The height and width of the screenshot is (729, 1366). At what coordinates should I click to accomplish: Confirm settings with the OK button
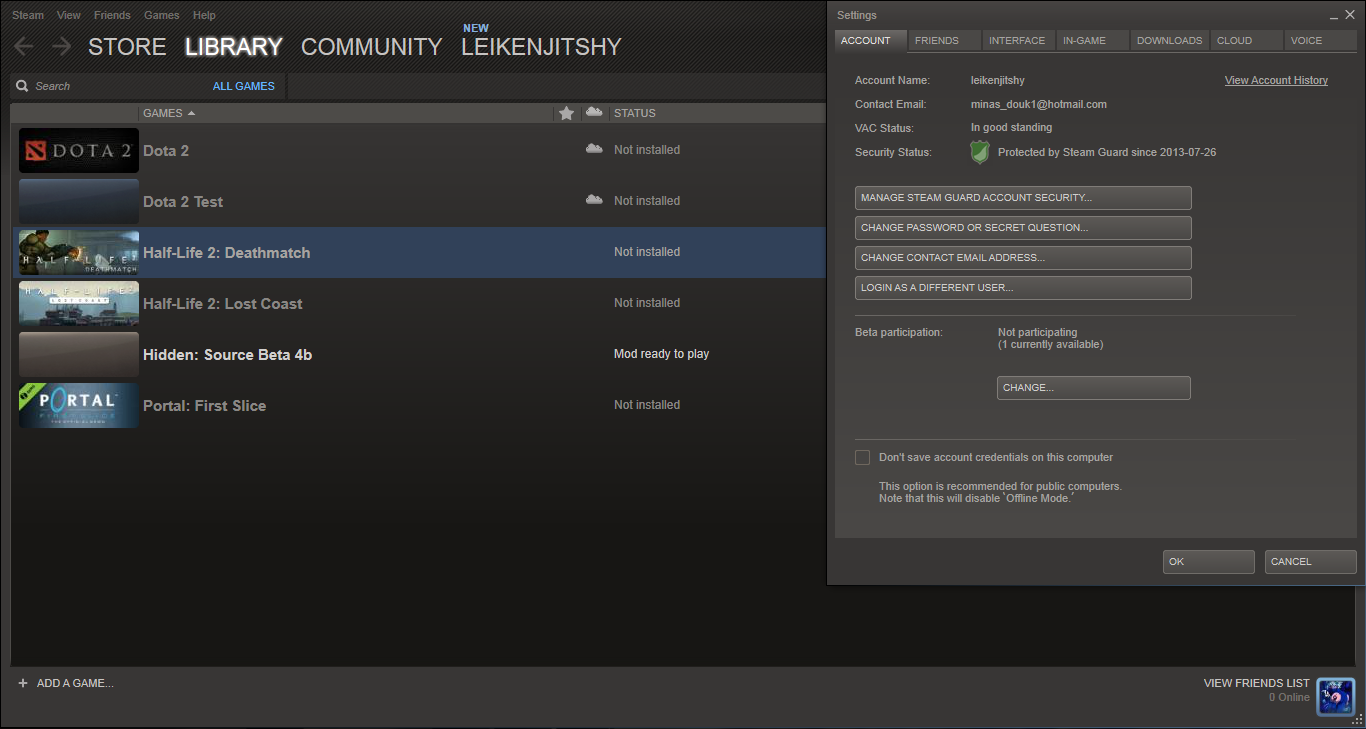pos(1209,562)
